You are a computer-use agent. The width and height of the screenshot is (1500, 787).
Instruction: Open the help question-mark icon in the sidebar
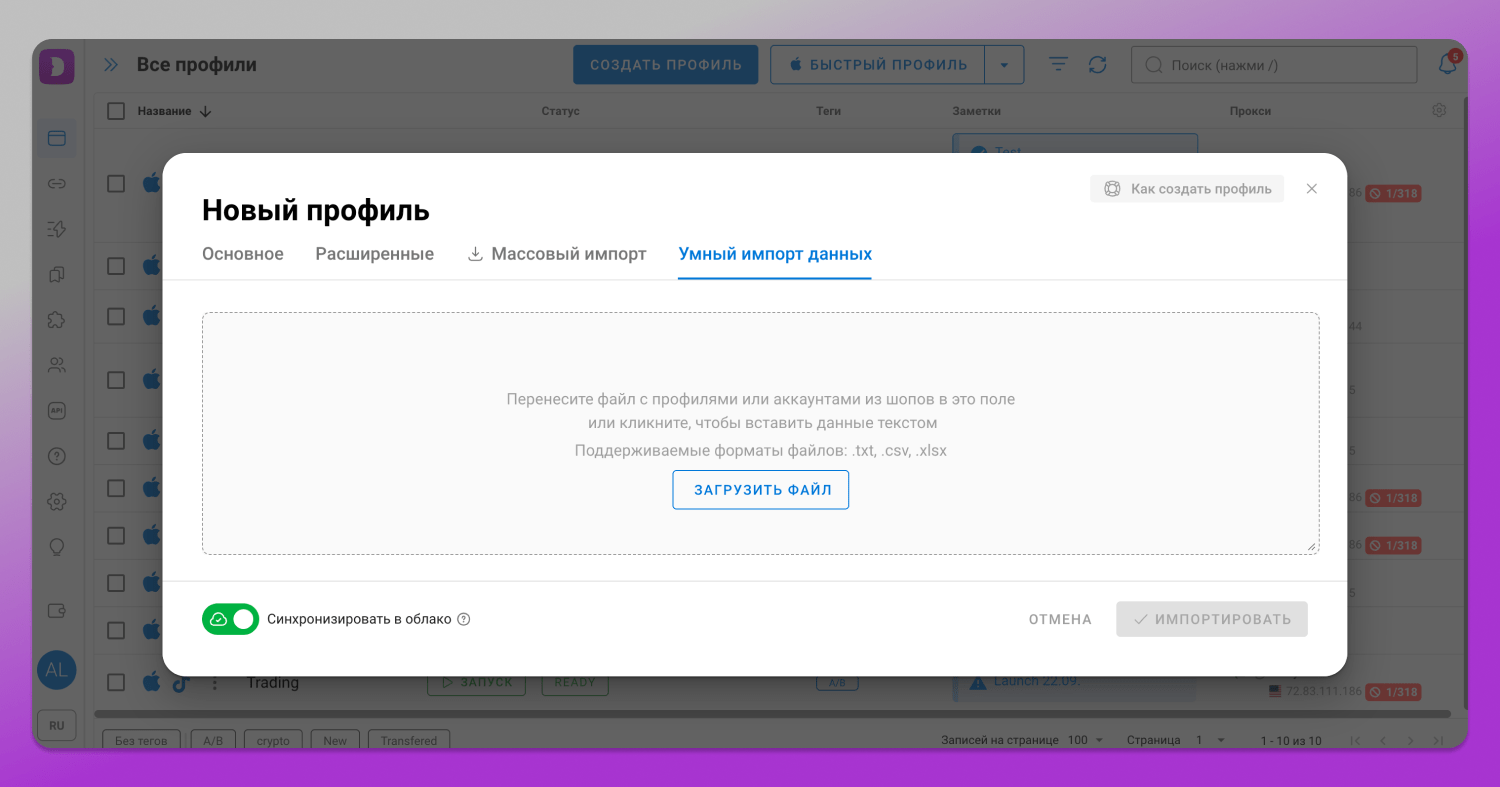click(57, 456)
